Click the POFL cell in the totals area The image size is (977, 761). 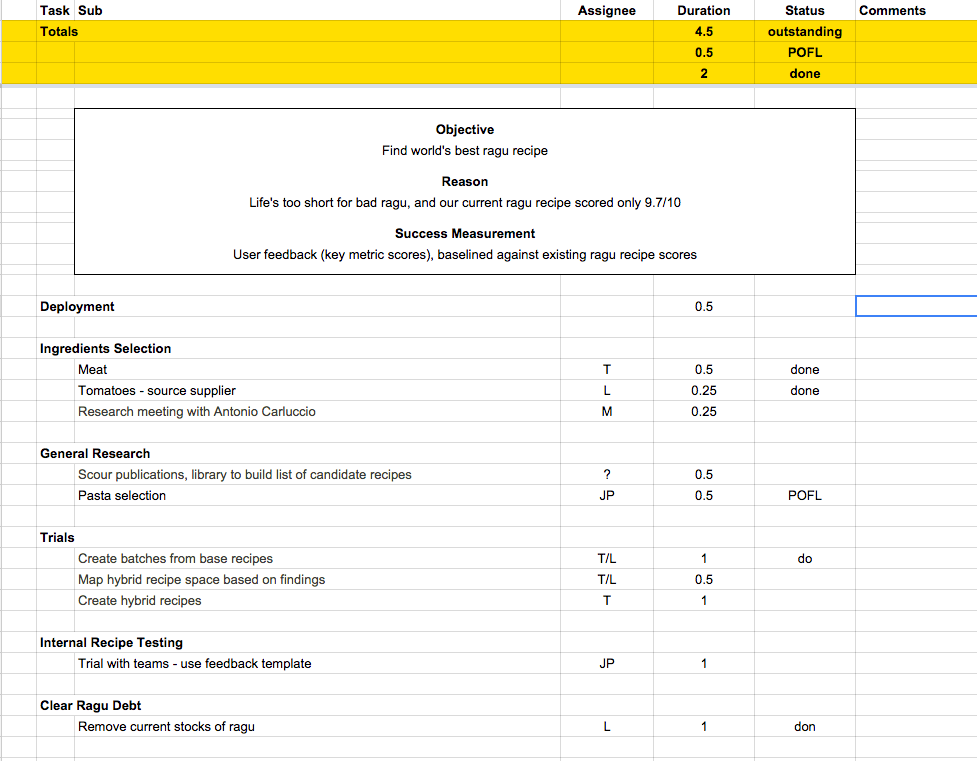(x=804, y=52)
